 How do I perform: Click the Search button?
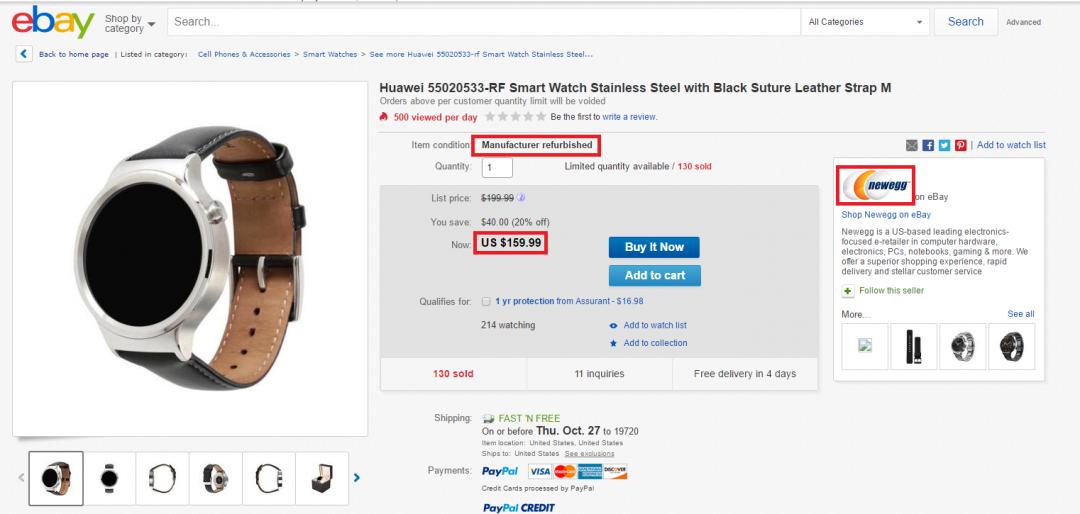coord(965,22)
